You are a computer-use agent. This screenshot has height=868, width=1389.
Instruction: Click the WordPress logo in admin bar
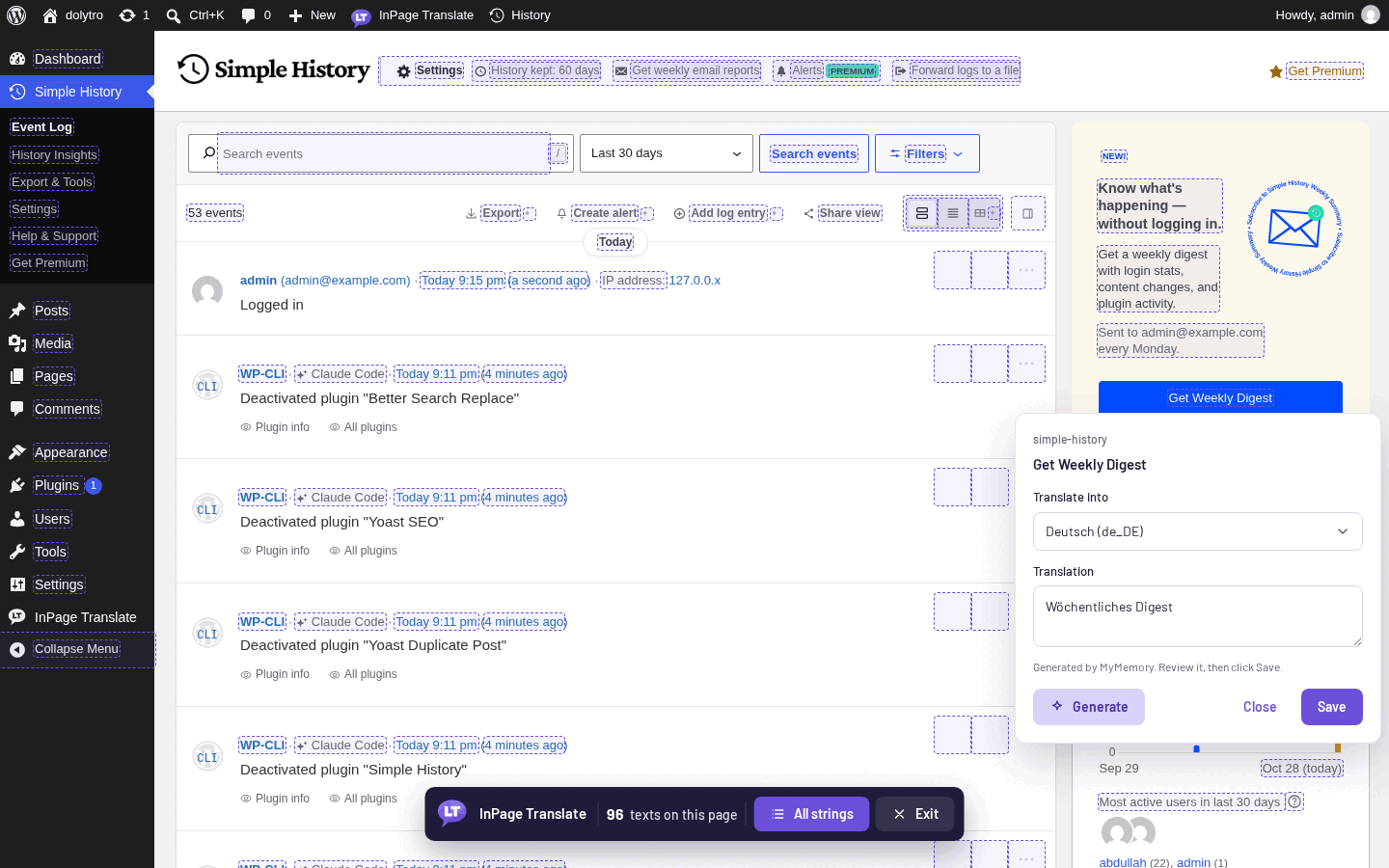coord(16,15)
